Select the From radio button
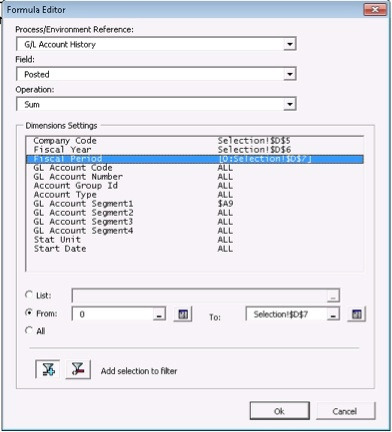Viewport: 392px width, 432px height. 29,313
